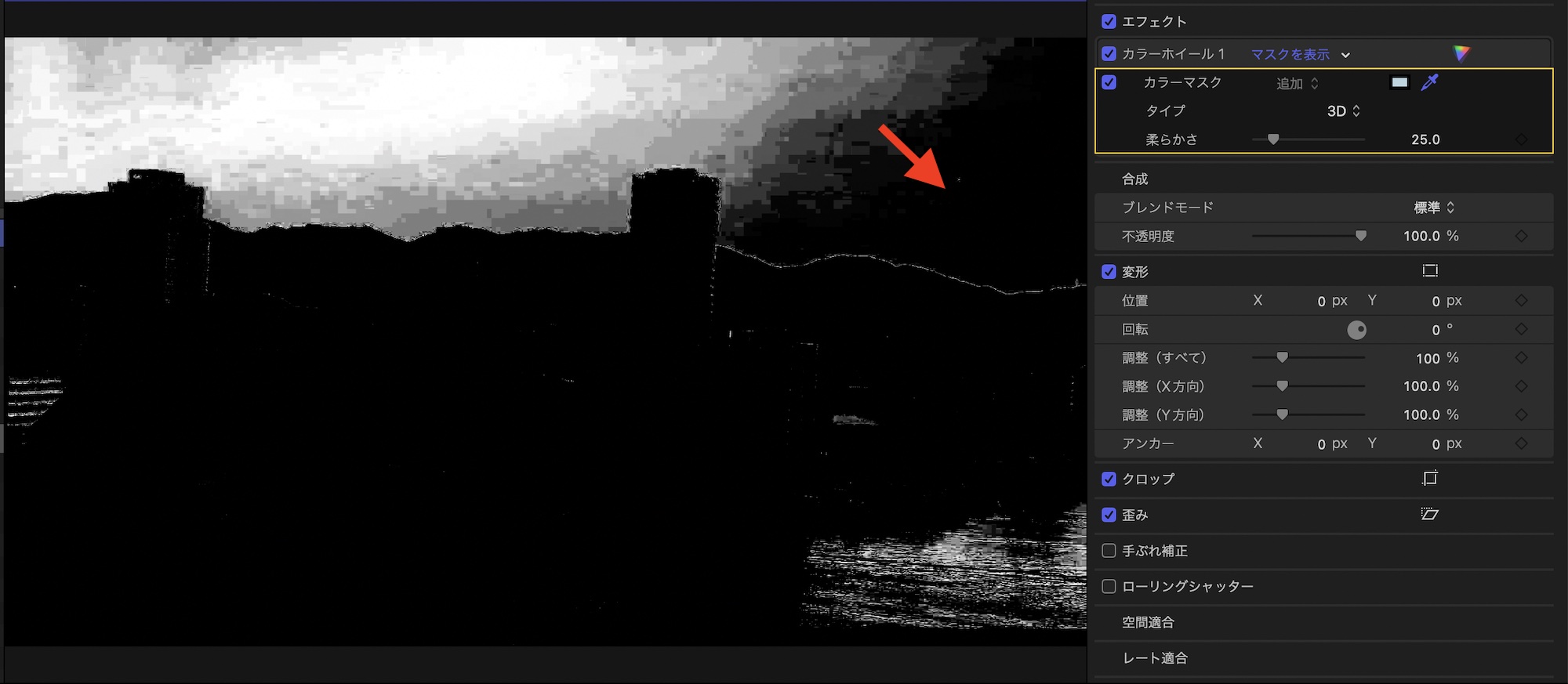Open the 追加 mask mode popup
The height and width of the screenshot is (684, 1568).
(x=1298, y=83)
